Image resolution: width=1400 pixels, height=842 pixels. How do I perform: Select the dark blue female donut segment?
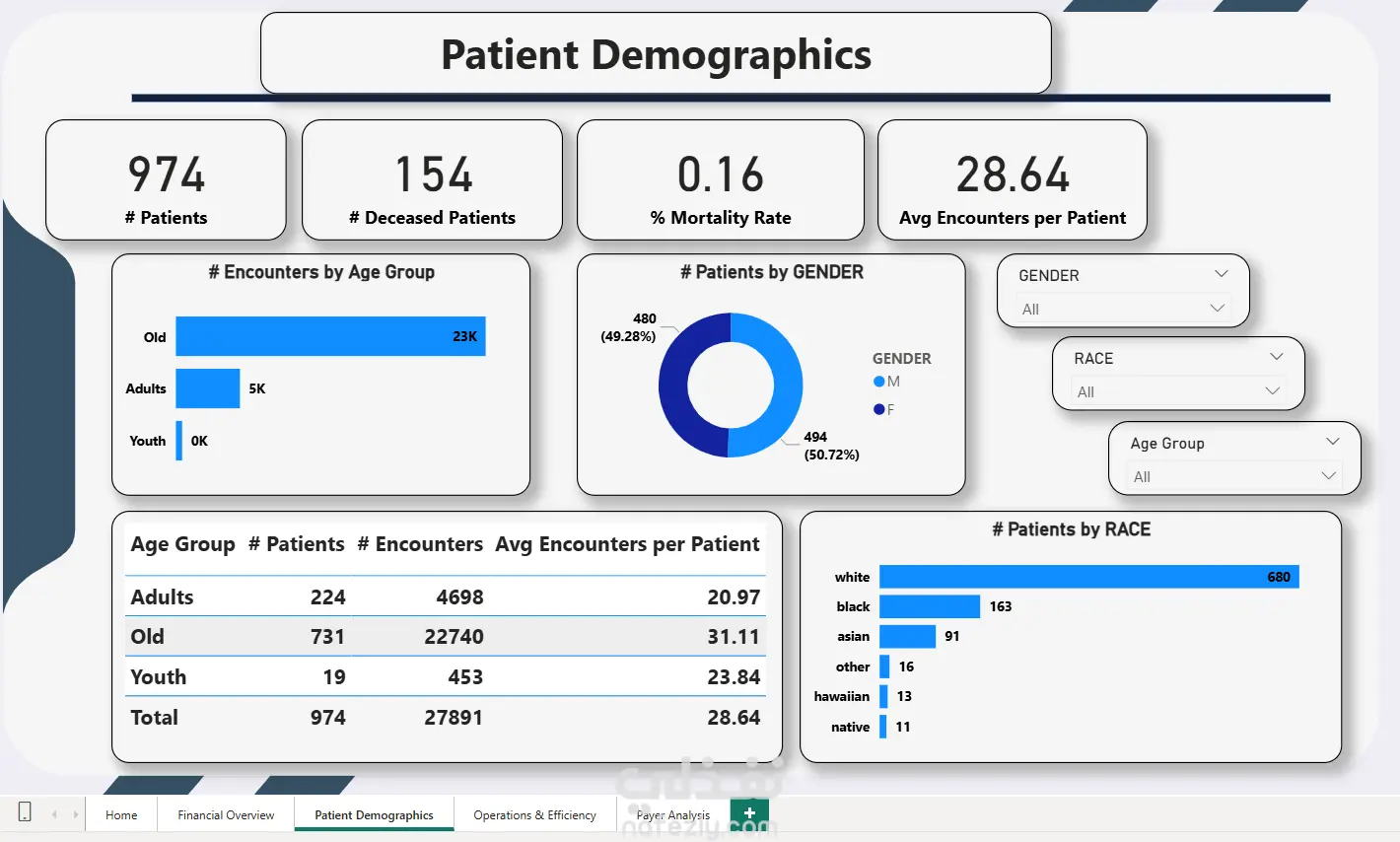tap(675, 385)
